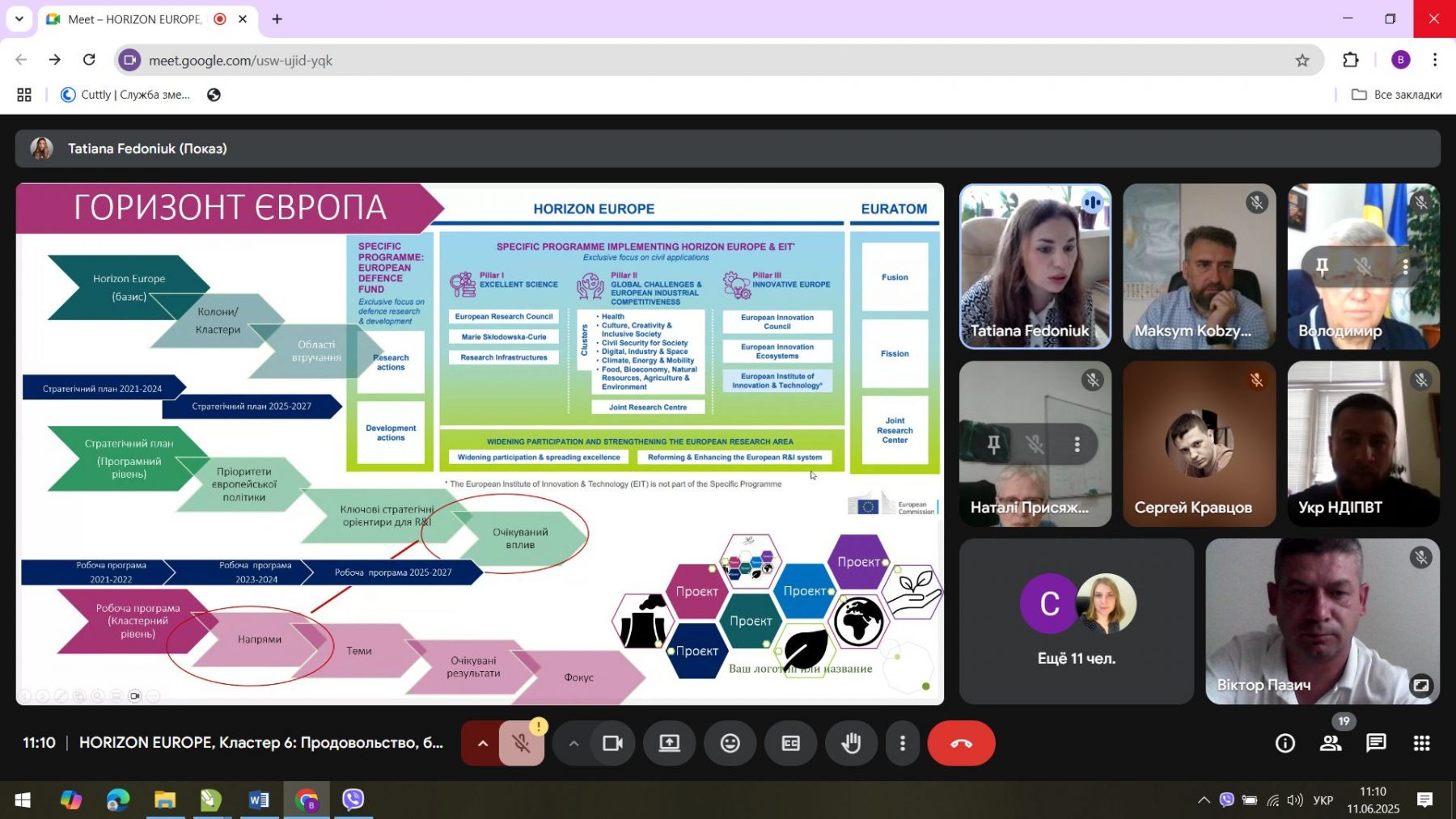The image size is (1456, 819).
Task: Open meeting details info icon
Action: 1285,743
